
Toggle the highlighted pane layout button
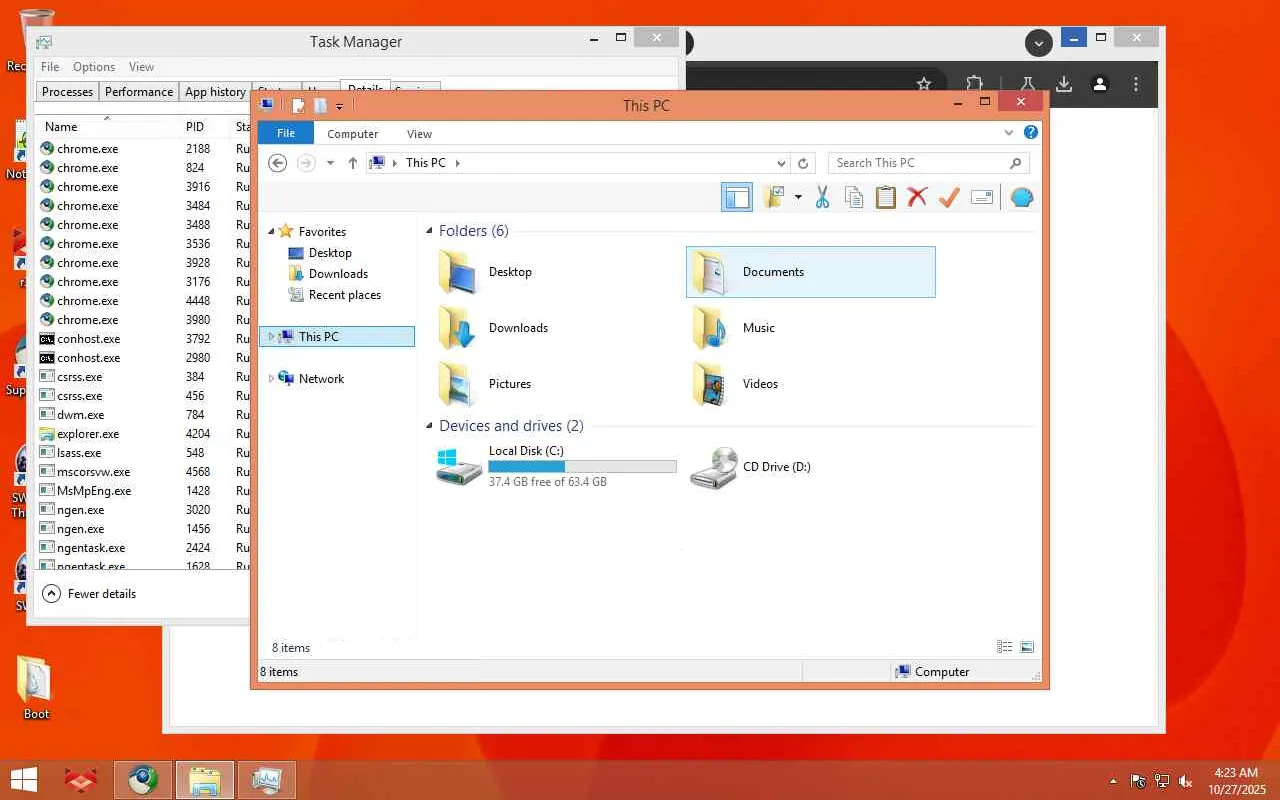(x=737, y=197)
